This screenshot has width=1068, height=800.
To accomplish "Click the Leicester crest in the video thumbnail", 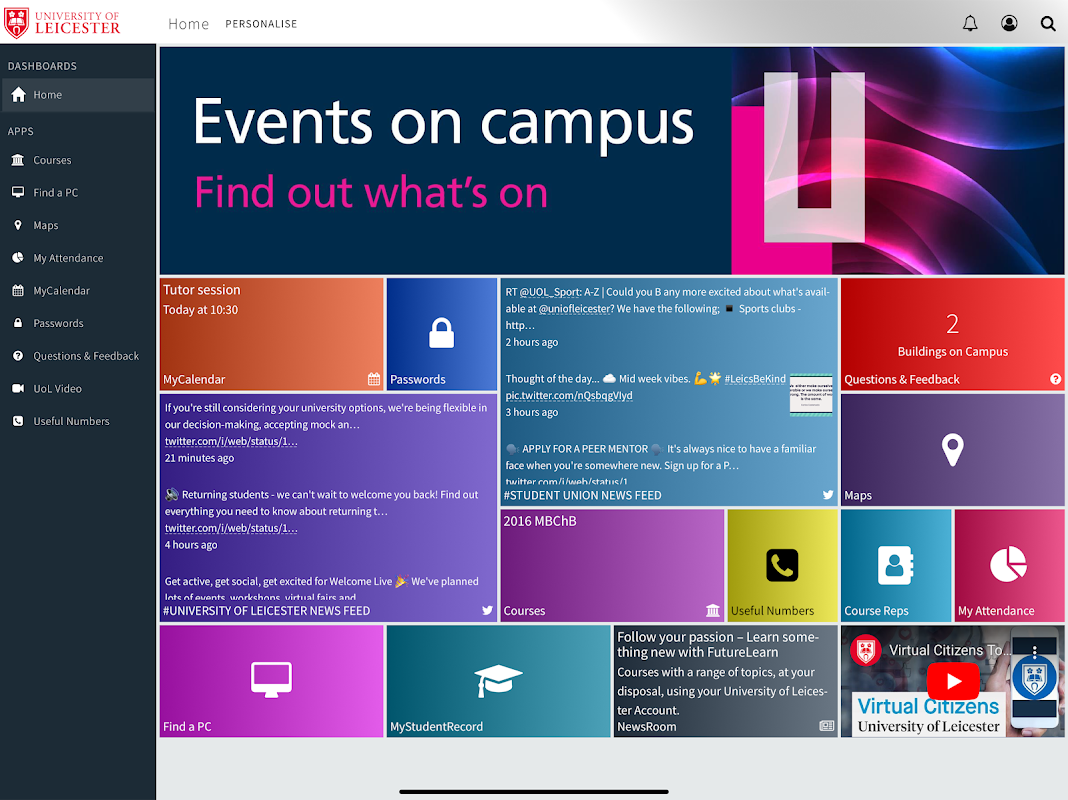I will 1034,677.
